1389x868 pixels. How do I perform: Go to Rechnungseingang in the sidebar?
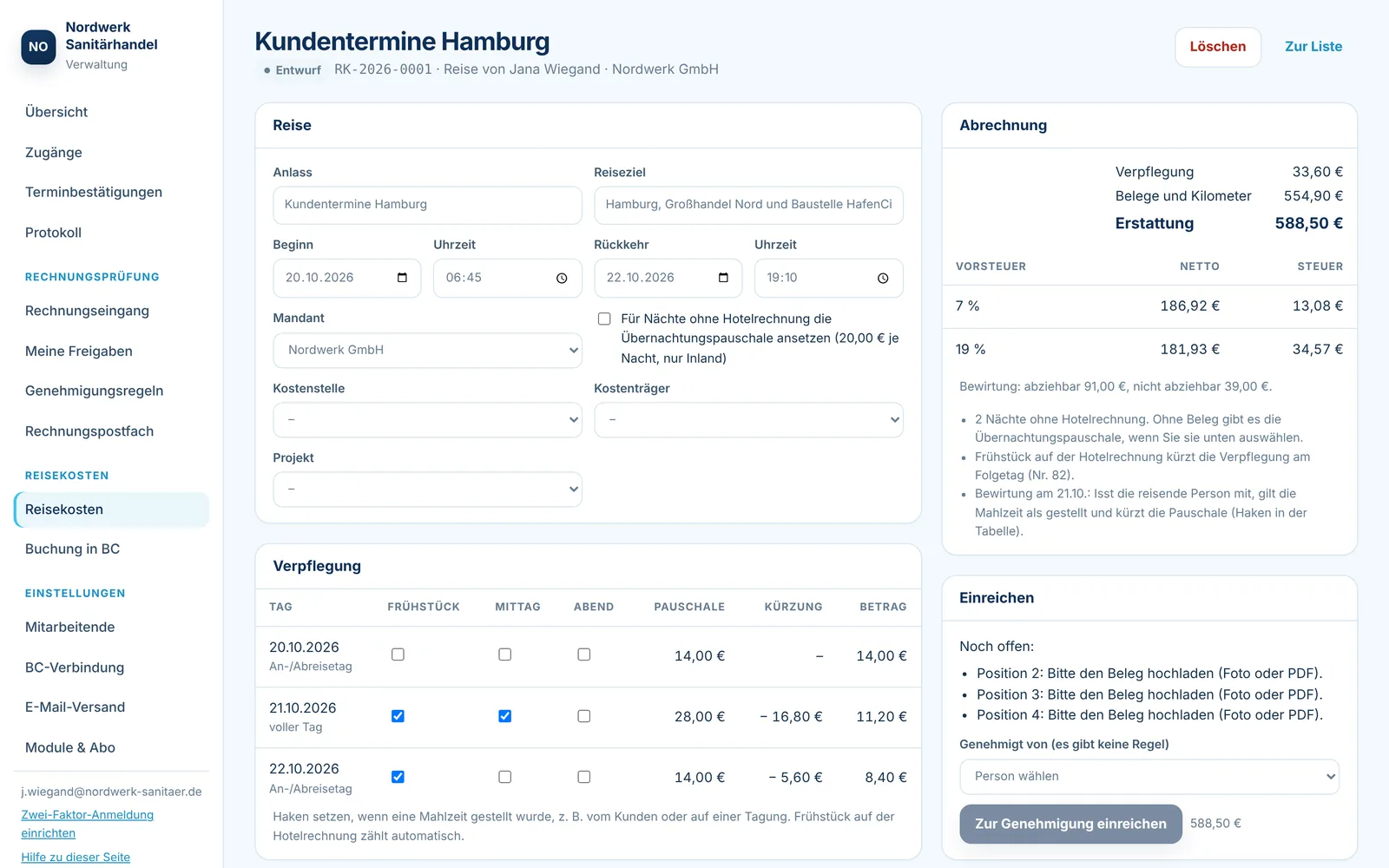(x=87, y=311)
